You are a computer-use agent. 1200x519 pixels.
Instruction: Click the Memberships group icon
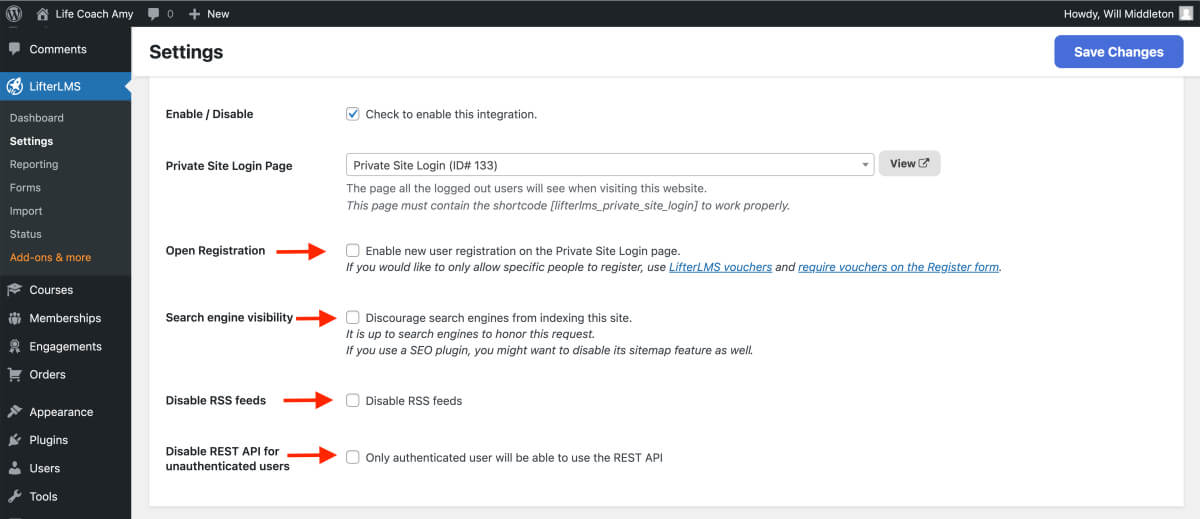[x=14, y=318]
